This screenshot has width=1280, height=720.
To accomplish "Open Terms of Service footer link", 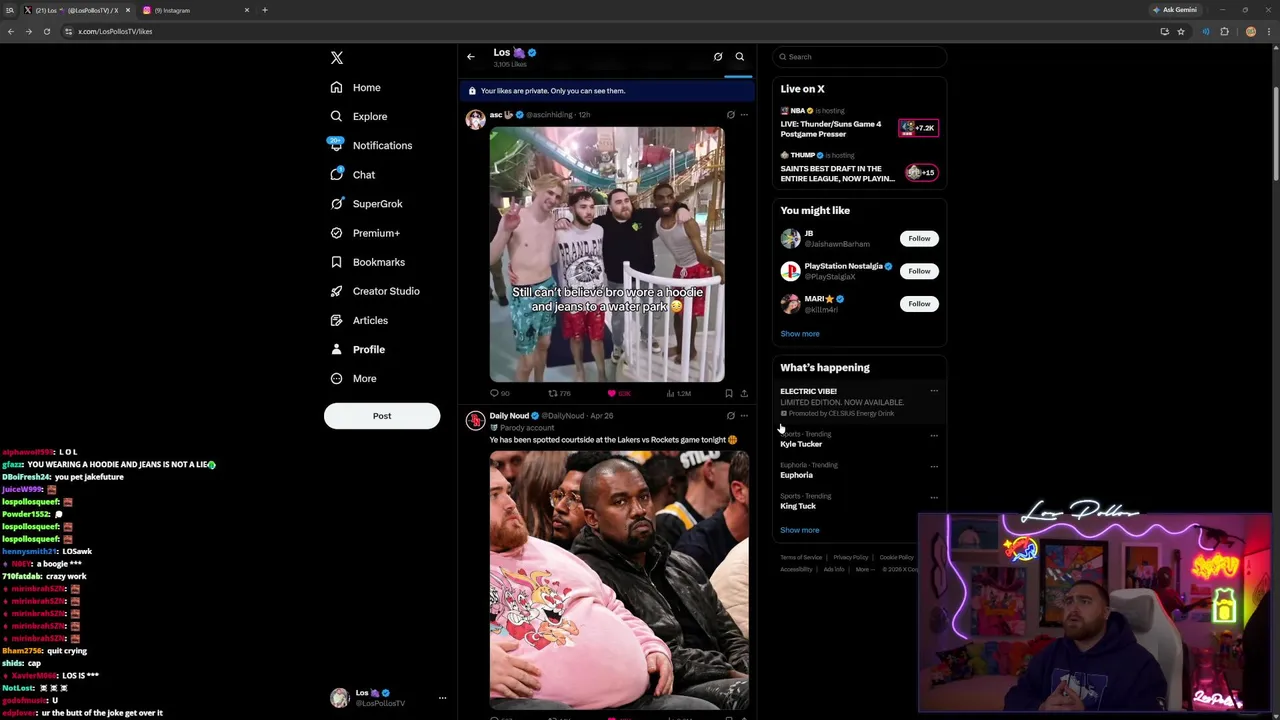I will pos(801,558).
